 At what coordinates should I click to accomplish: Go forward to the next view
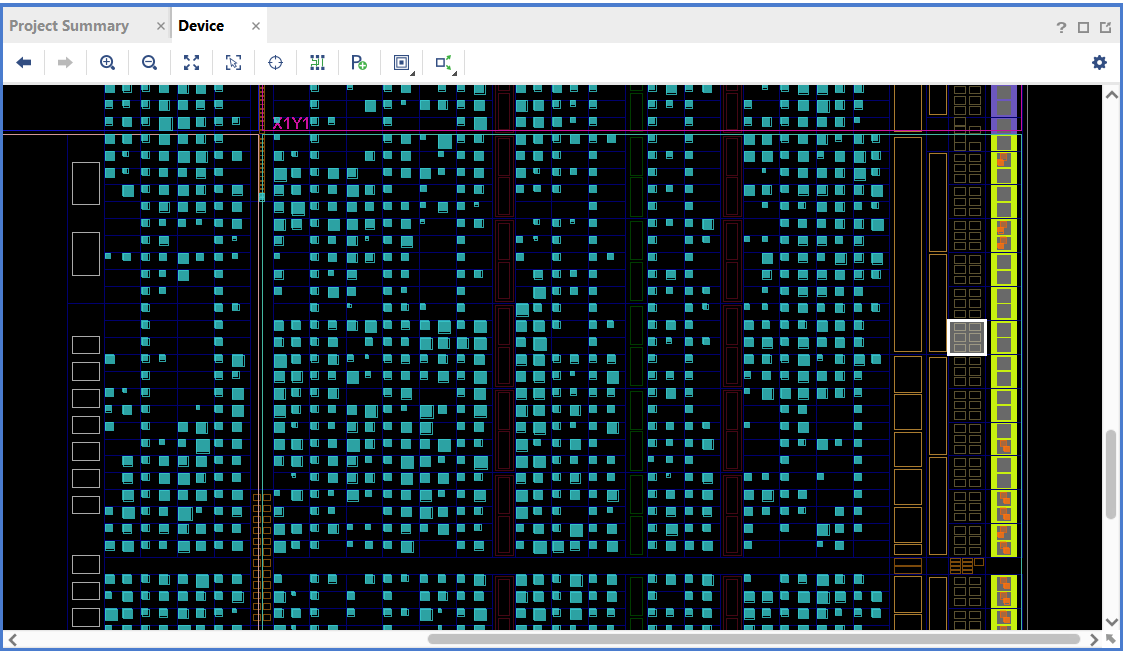65,63
